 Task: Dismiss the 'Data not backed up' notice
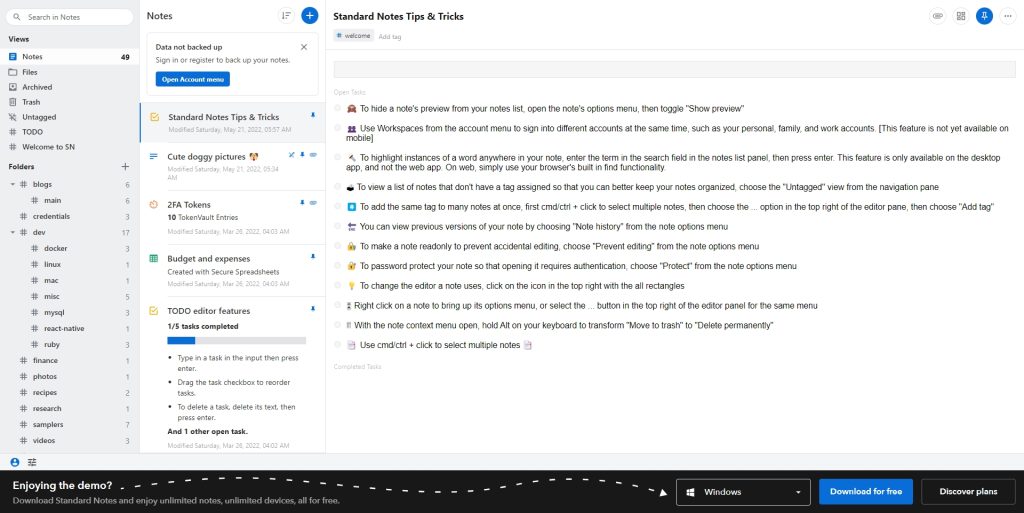click(x=304, y=47)
